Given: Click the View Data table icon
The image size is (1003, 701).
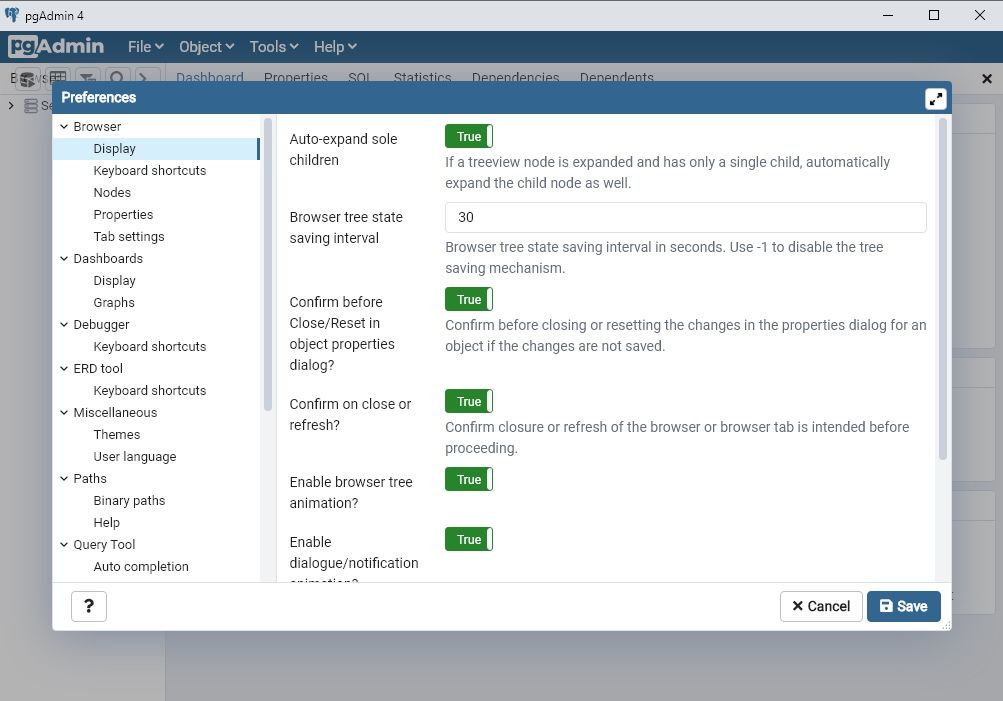Looking at the screenshot, I should pyautogui.click(x=58, y=78).
